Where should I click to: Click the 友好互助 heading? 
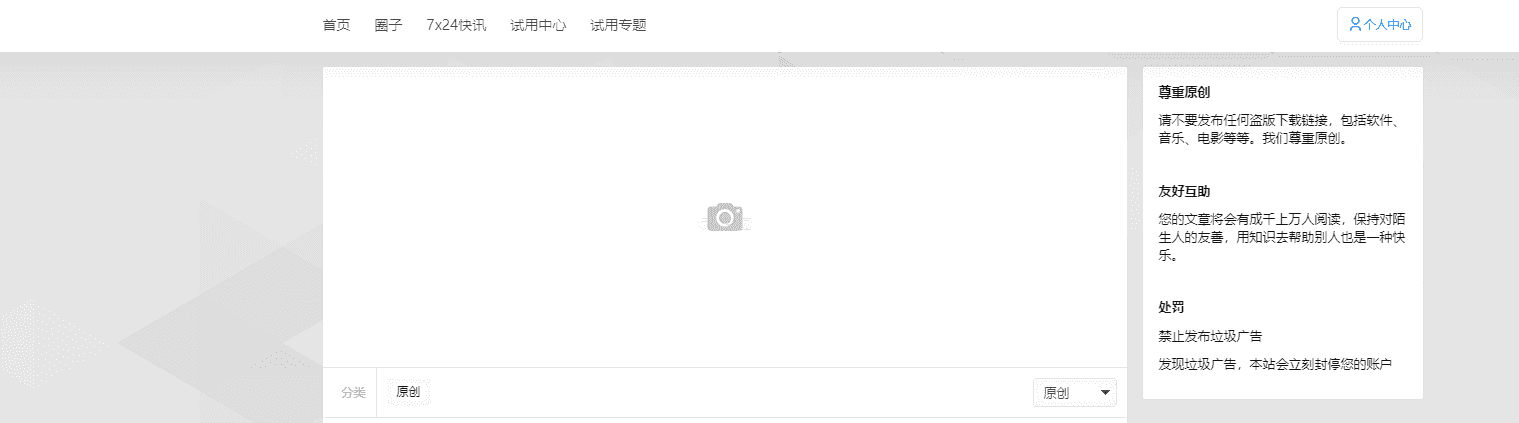(x=1184, y=191)
